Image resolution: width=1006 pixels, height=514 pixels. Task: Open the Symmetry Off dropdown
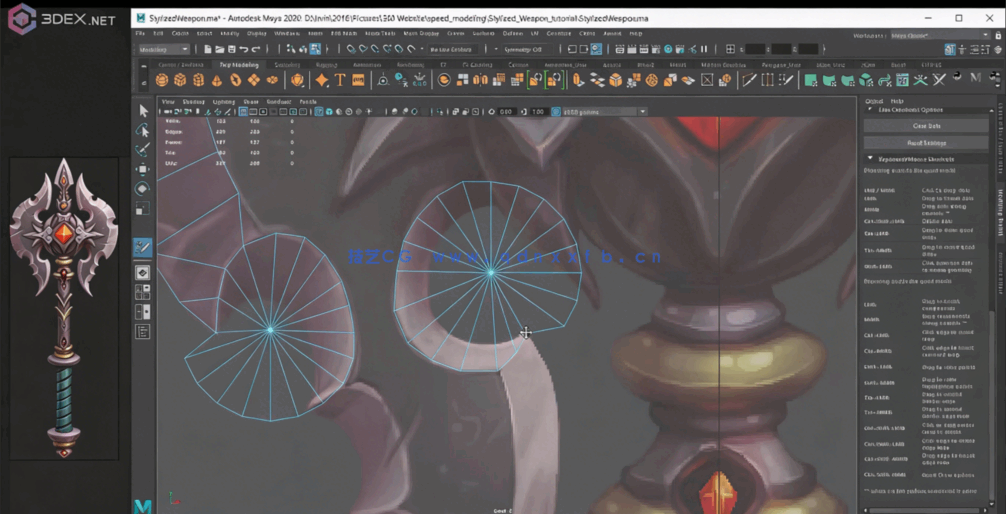[x=524, y=49]
